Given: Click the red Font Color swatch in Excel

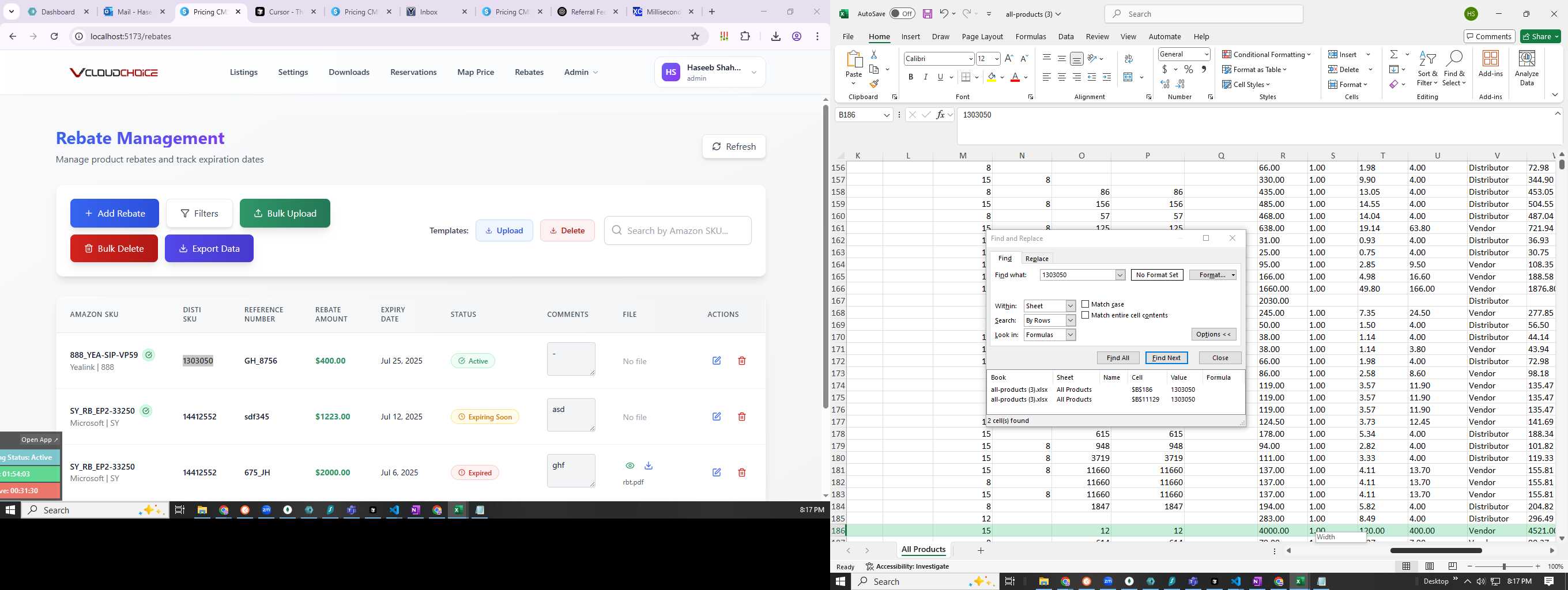Looking at the screenshot, I should coord(1014,77).
